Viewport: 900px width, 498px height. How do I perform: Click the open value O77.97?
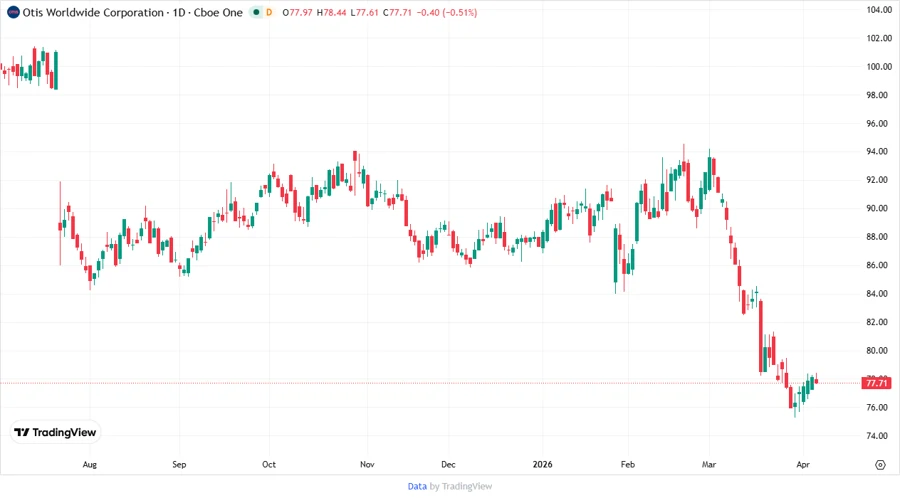pos(297,13)
